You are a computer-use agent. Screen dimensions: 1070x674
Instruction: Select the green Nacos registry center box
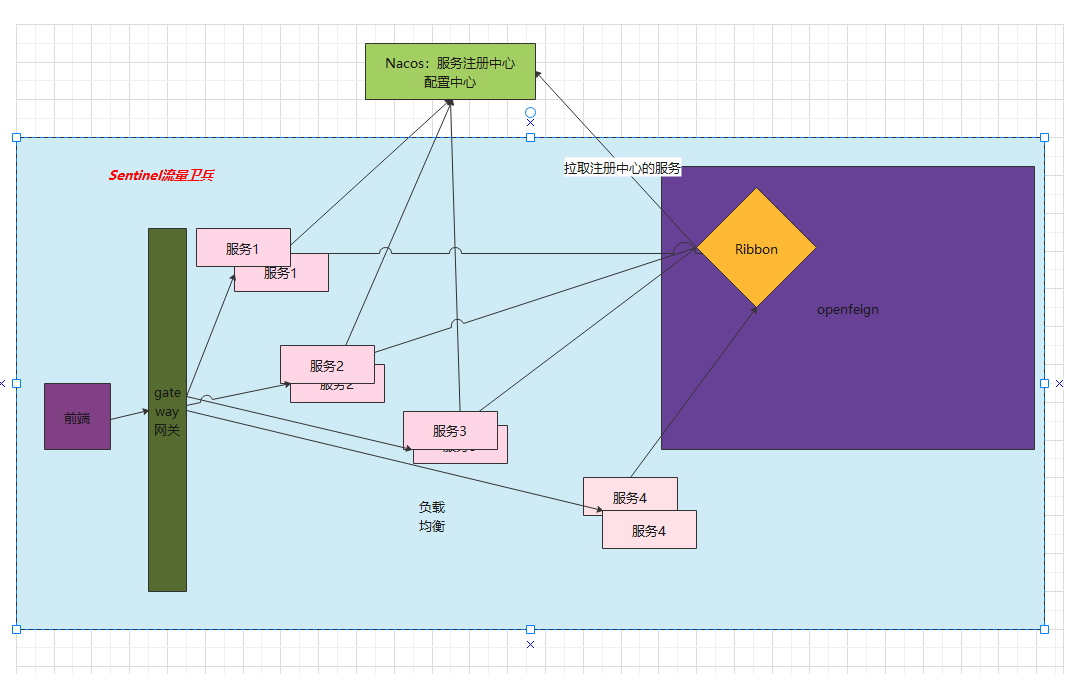click(x=450, y=71)
